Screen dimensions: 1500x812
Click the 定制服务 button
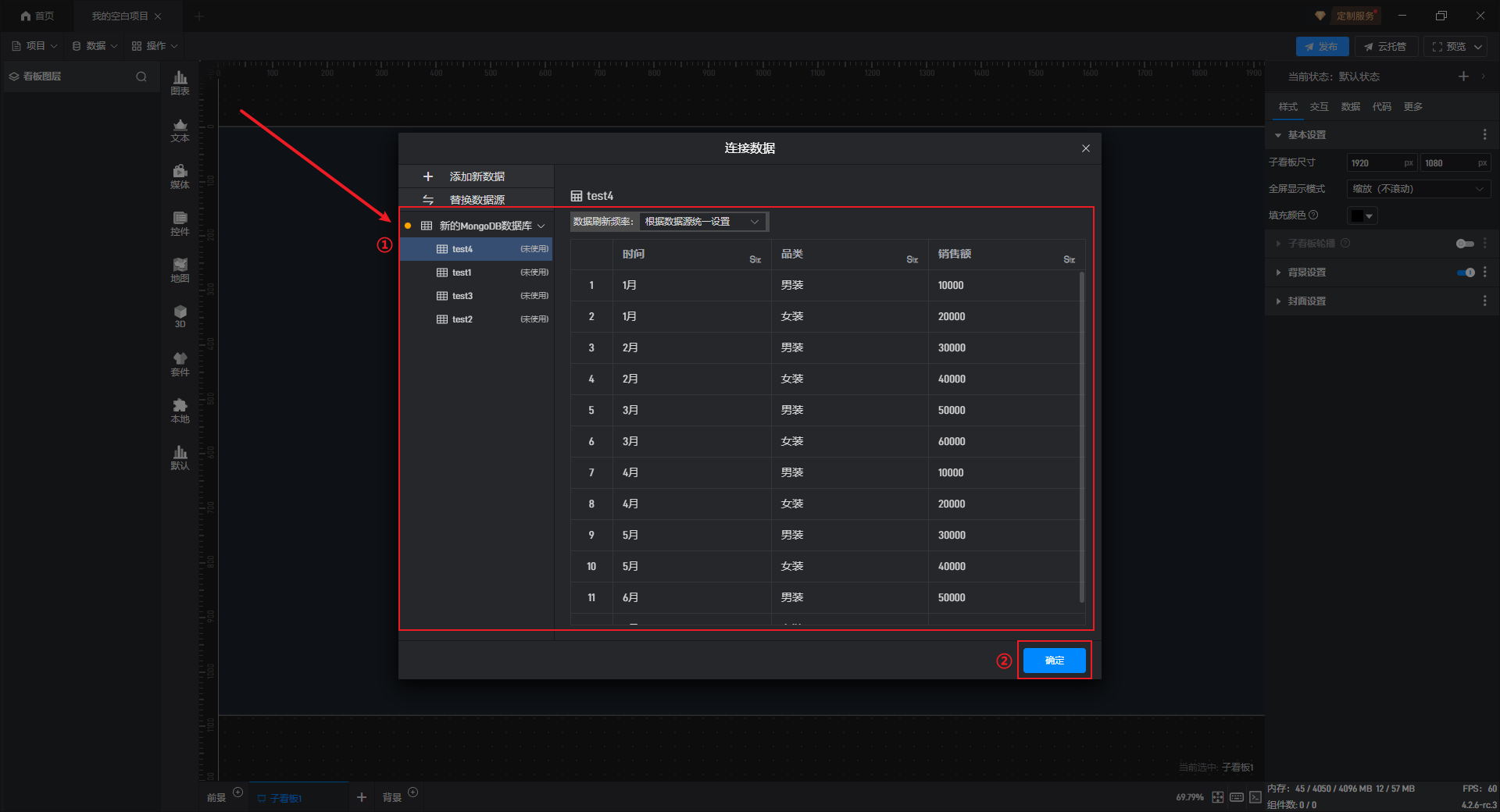1355,16
